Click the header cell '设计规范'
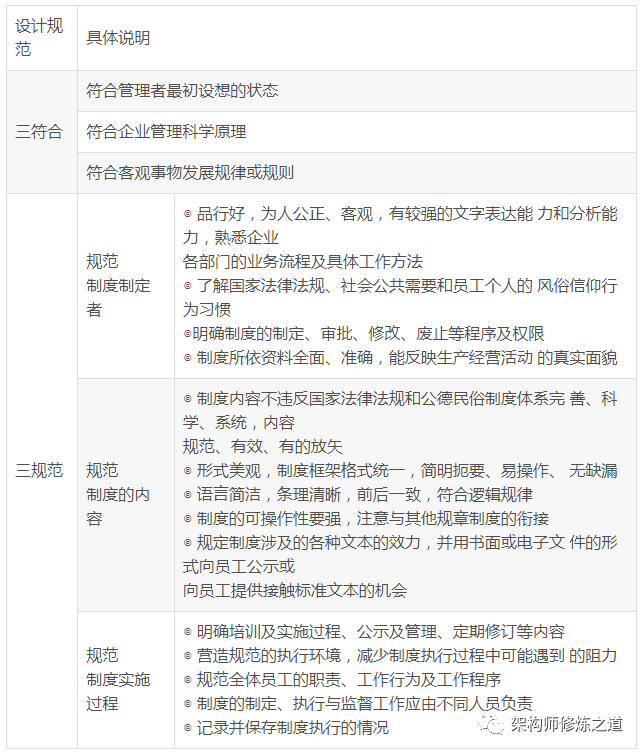 pyautogui.click(x=42, y=38)
